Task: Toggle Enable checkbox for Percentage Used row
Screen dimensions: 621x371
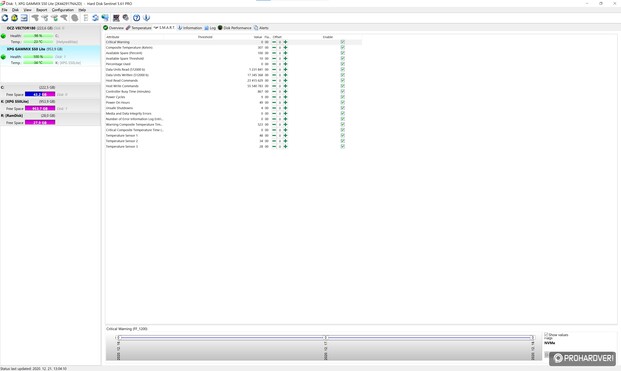Action: point(343,64)
